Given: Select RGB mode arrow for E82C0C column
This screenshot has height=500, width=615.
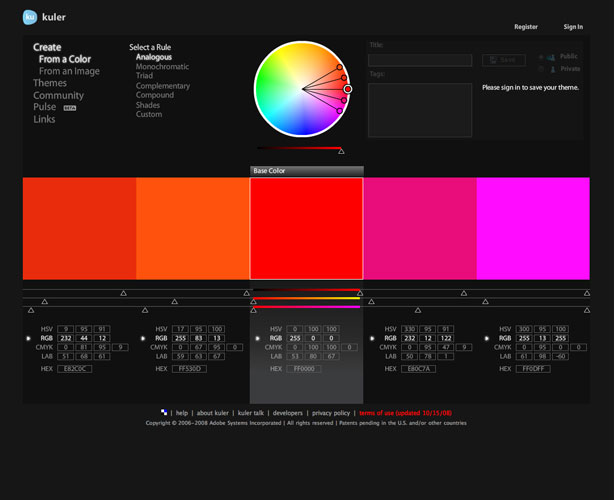Looking at the screenshot, I should 28,338.
